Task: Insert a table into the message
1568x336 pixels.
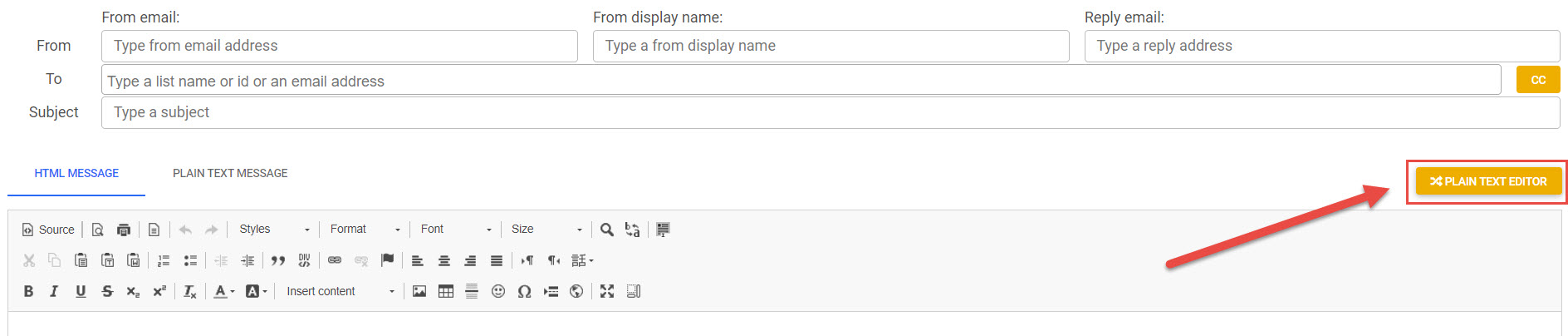Action: (x=446, y=291)
